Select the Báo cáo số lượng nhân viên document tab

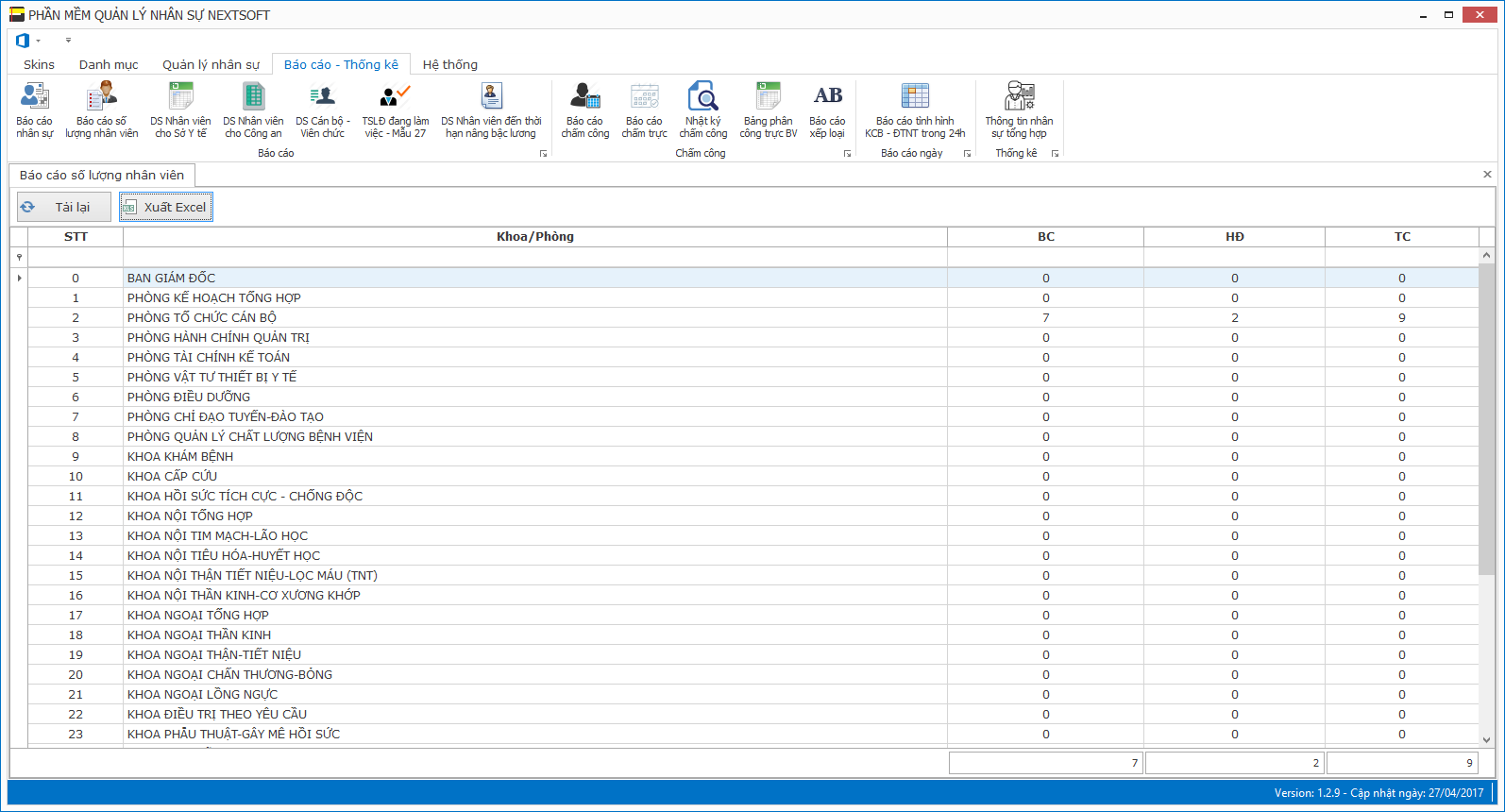click(x=102, y=175)
